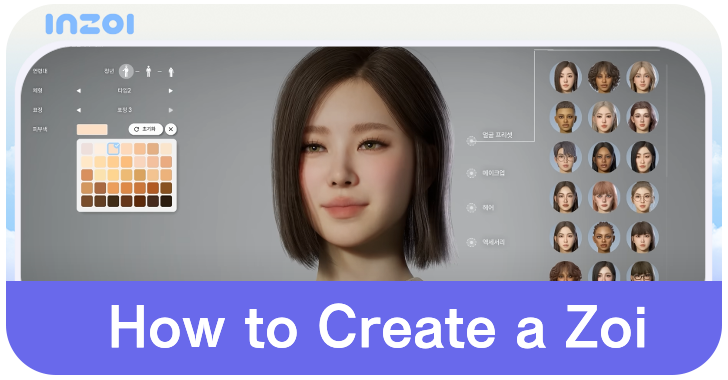Screen dimensions: 728x380
Task: Choose the wavy burgundy hair face preset
Action: tap(643, 117)
